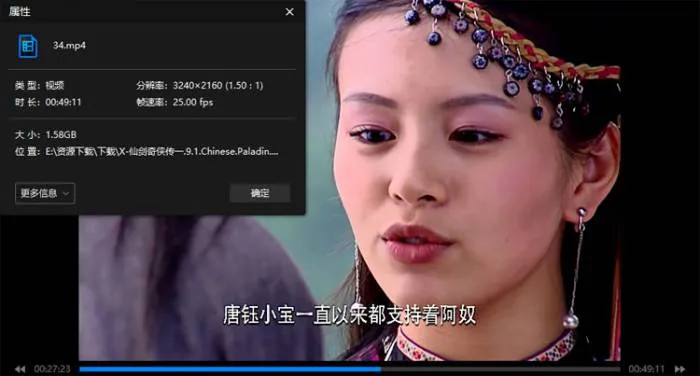Select the 34.mp4 file name text
700x376 pixels.
(x=69, y=46)
